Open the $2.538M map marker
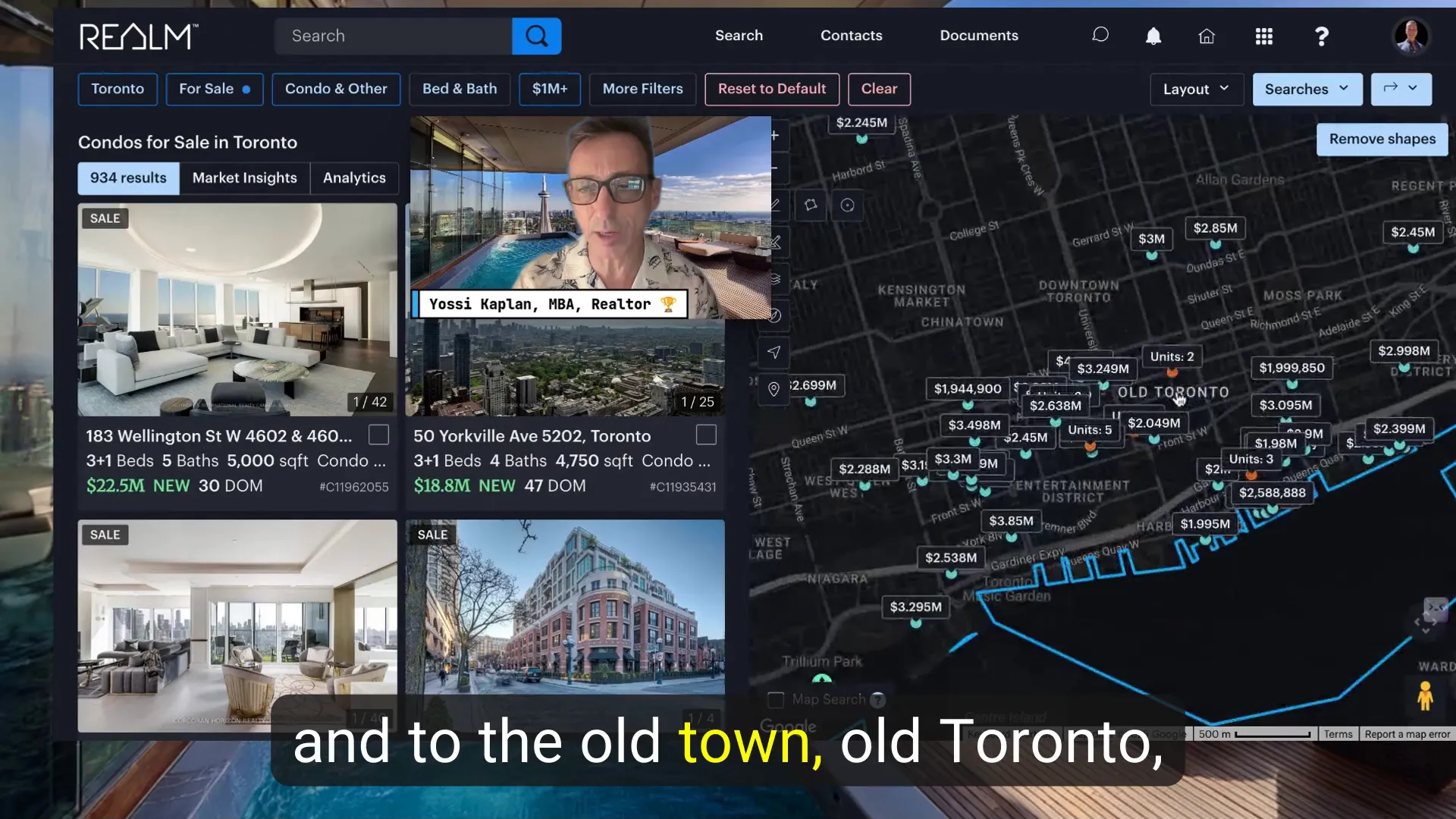Image resolution: width=1456 pixels, height=819 pixels. point(951,558)
